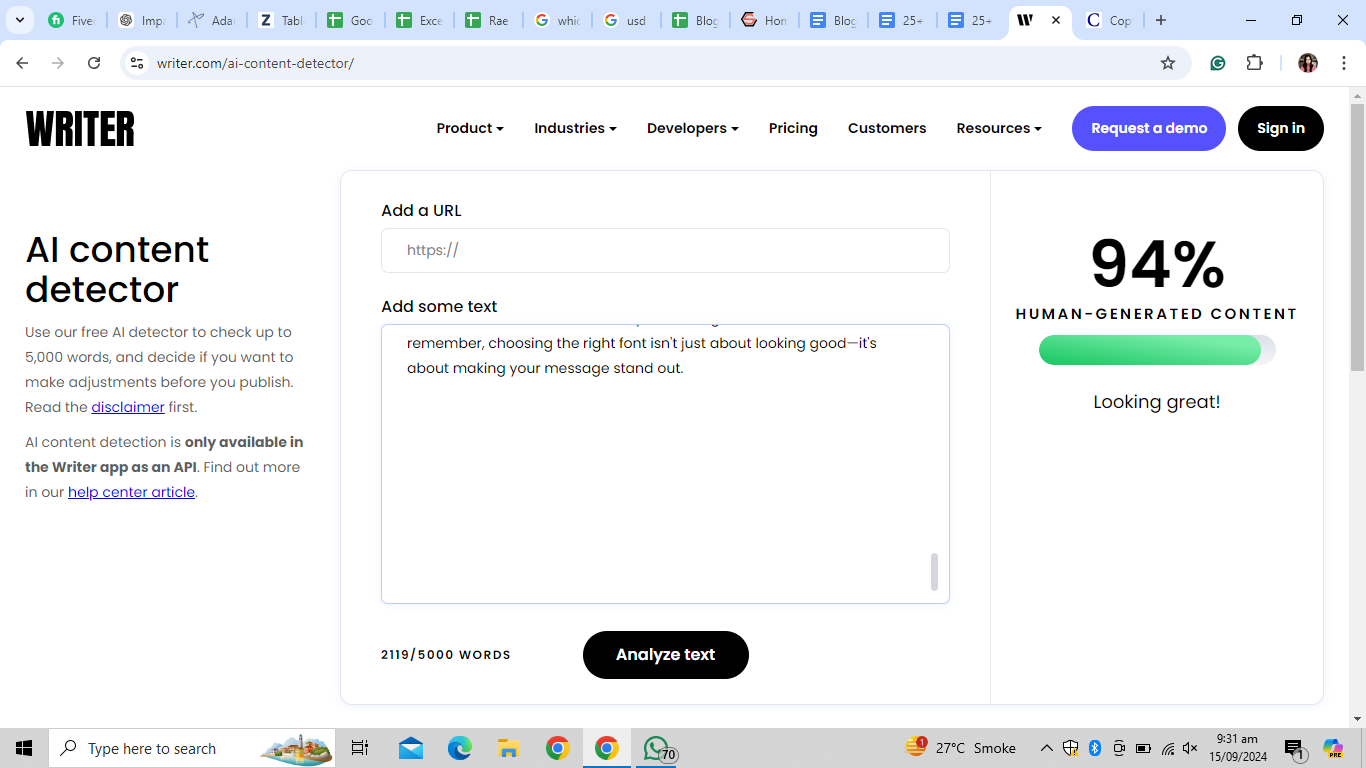Viewport: 1366px width, 768px height.
Task: Open Chrome three-dot menu
Action: 1344,63
